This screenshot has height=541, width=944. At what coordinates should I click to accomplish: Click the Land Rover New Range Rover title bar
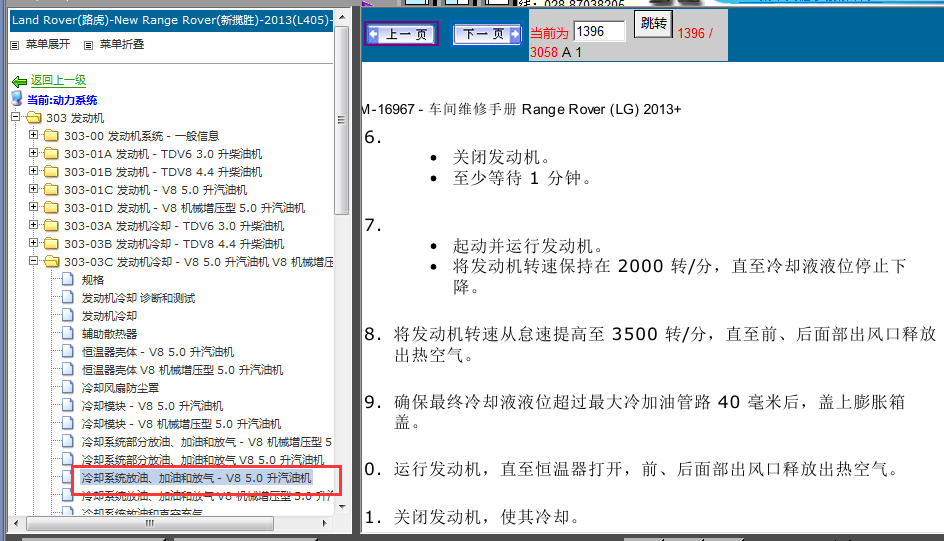[172, 20]
